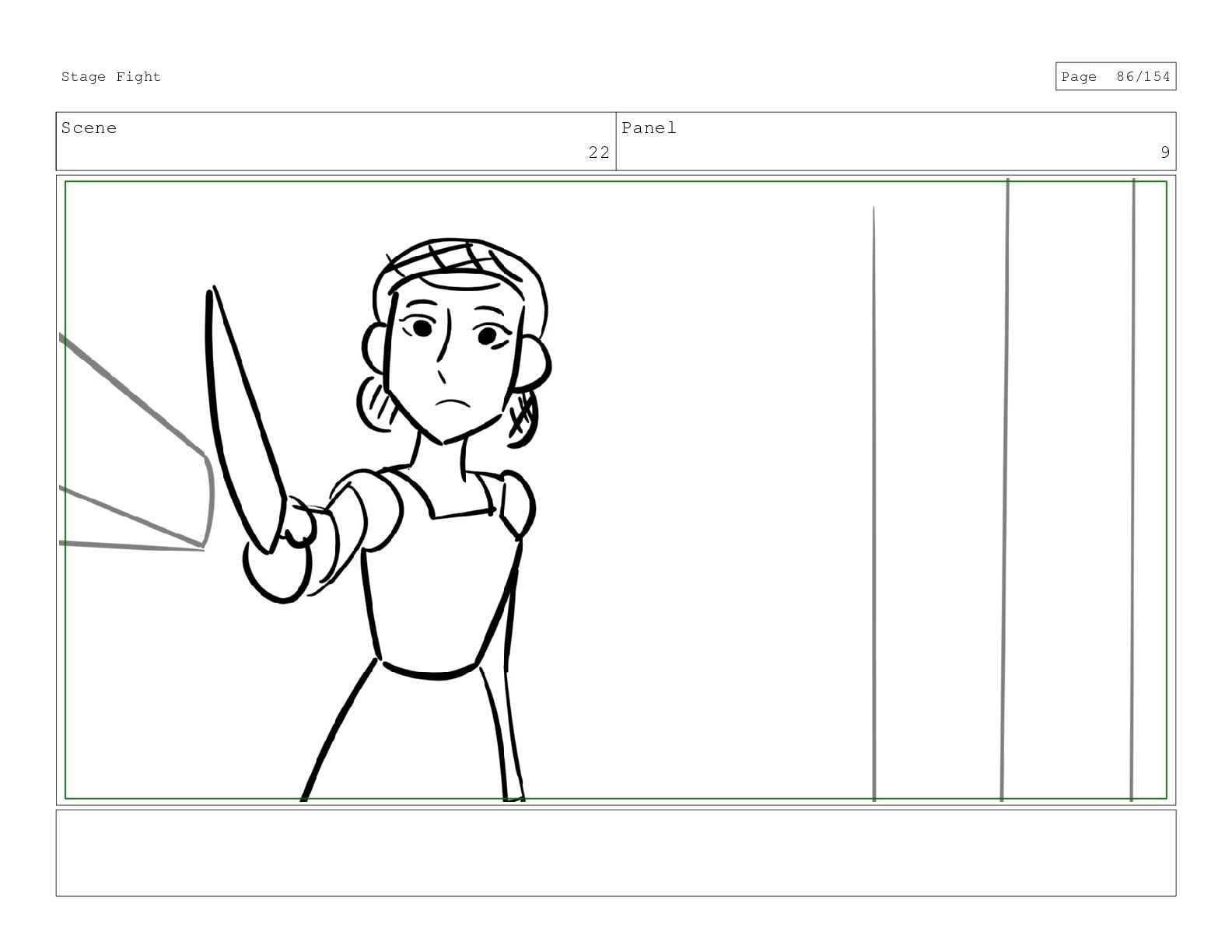Click the storyboard panel drawing of the woman
The width and height of the screenshot is (1232, 952).
616,490
